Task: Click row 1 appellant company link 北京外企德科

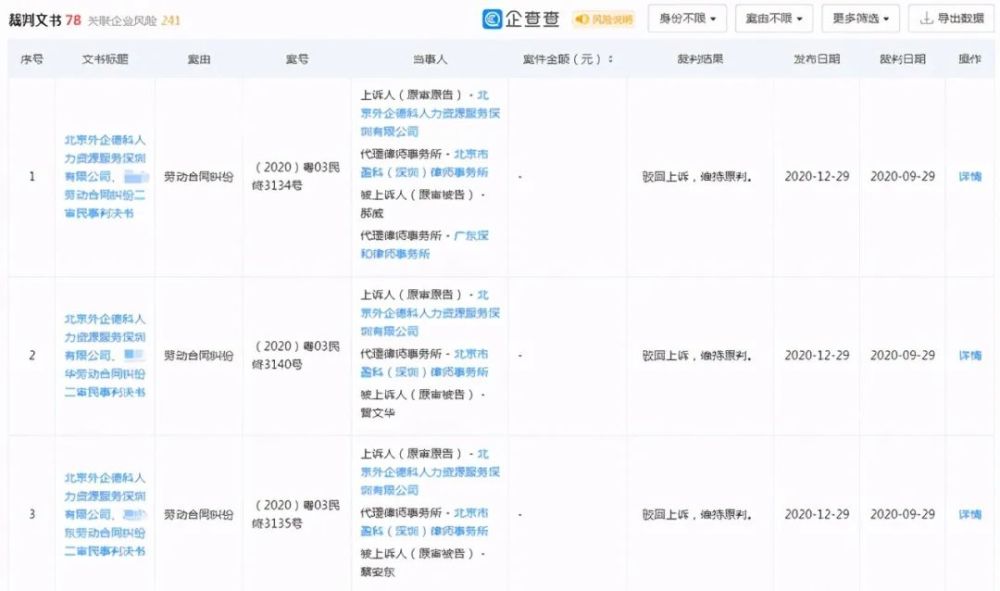Action: (430, 113)
